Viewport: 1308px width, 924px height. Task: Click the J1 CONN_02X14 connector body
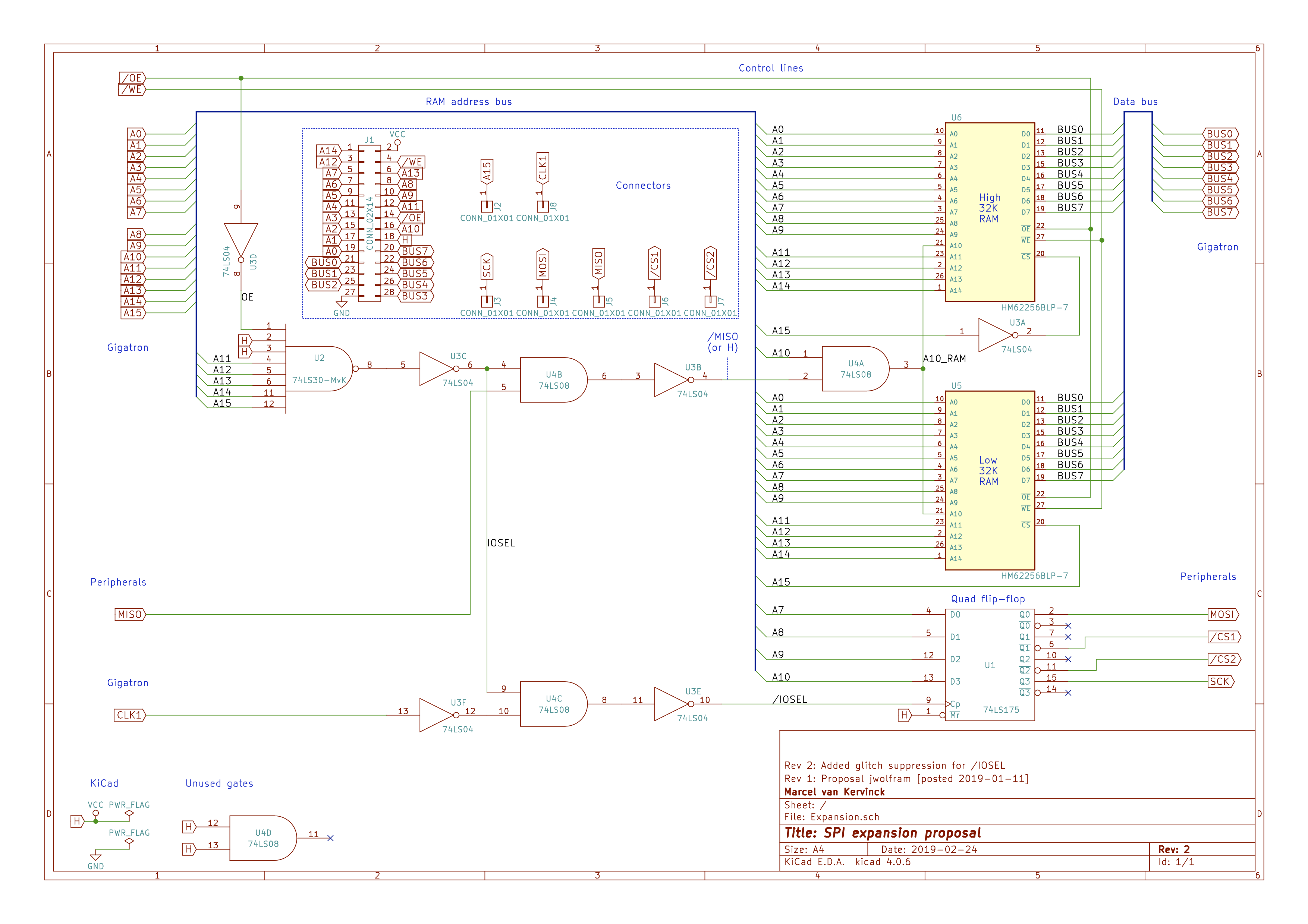tap(369, 223)
